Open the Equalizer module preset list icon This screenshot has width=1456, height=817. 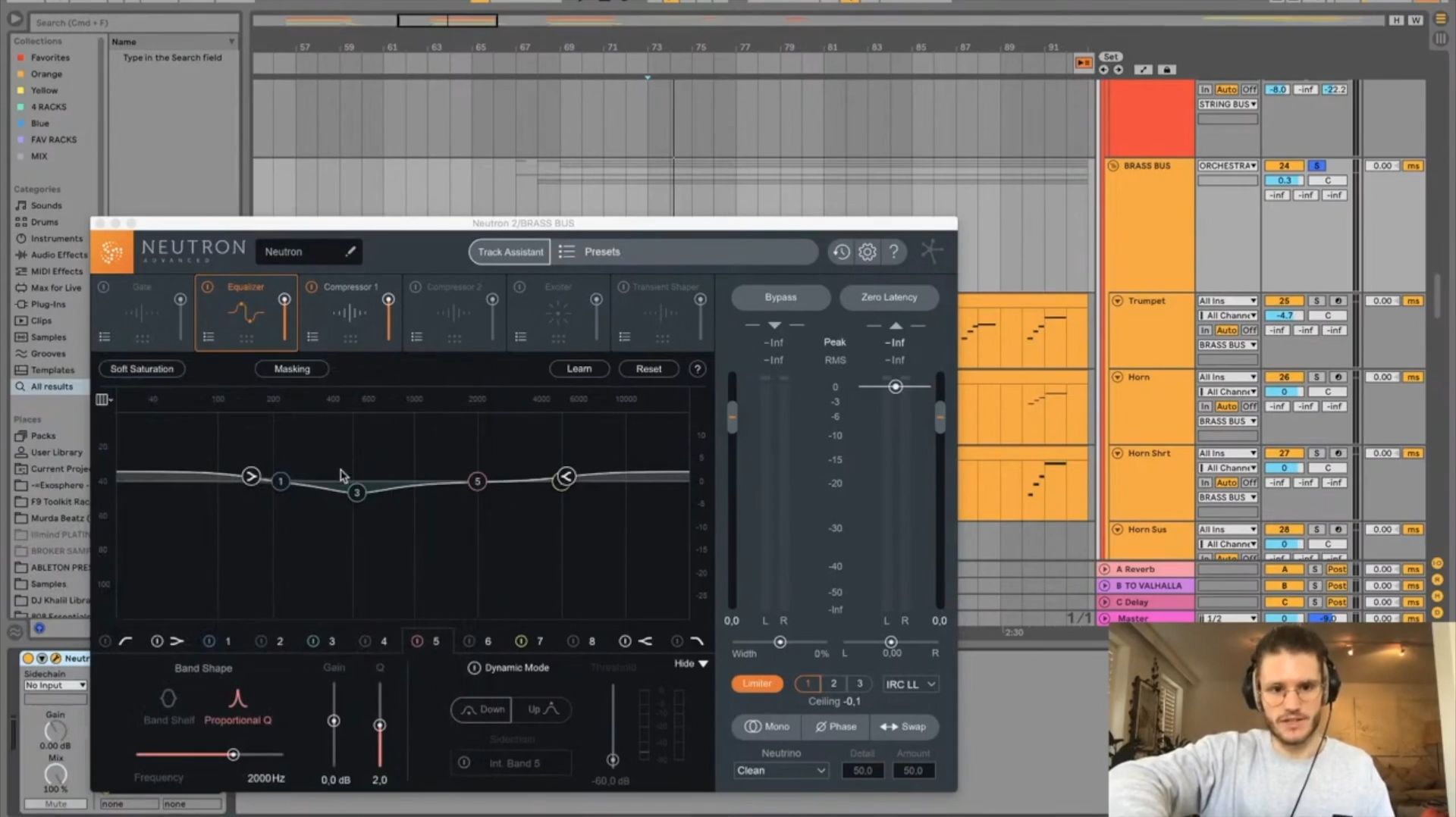(209, 337)
